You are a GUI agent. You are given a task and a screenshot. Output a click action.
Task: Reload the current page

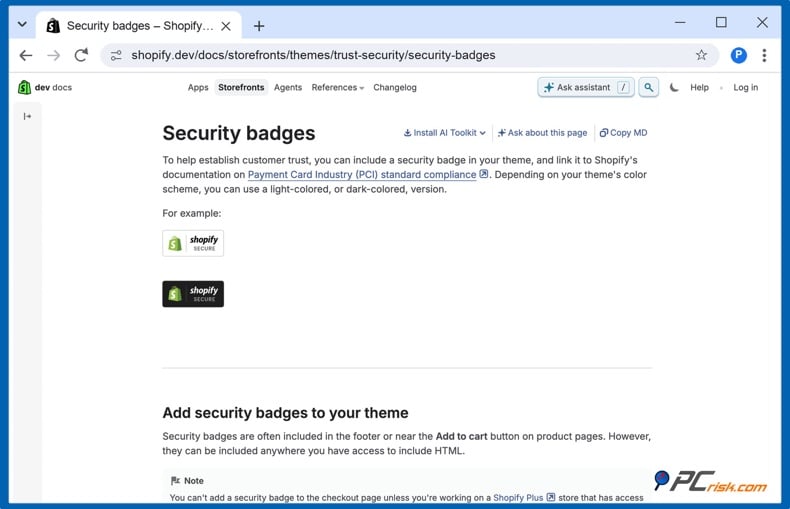click(x=81, y=55)
